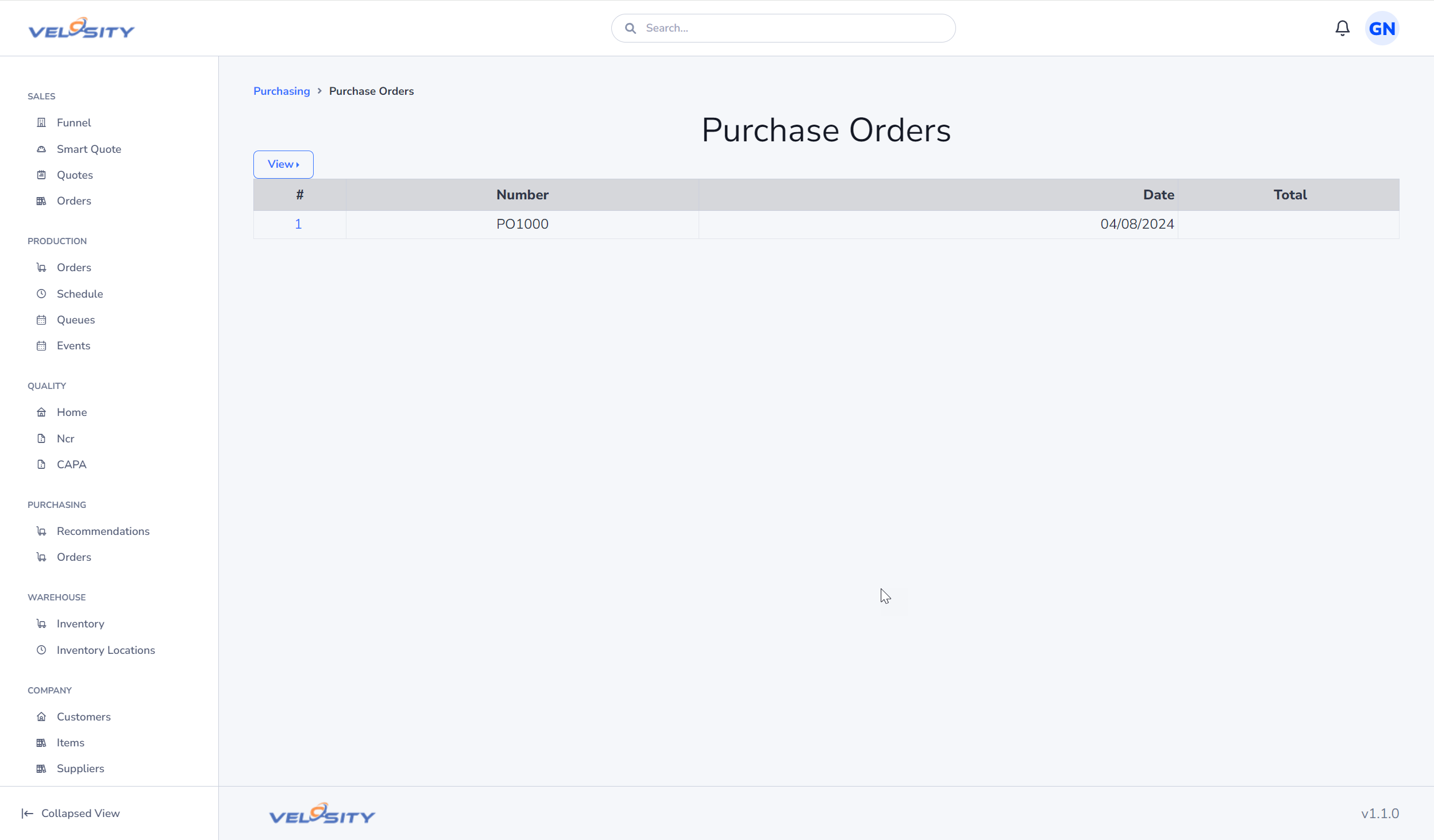
Task: Go to Inventory Locations
Action: [x=106, y=650]
